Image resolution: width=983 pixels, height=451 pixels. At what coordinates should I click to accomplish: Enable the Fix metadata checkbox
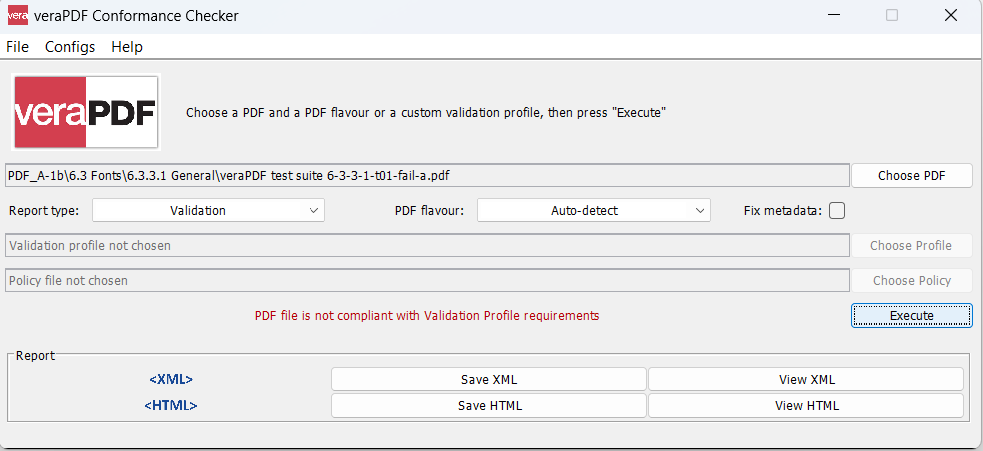837,211
